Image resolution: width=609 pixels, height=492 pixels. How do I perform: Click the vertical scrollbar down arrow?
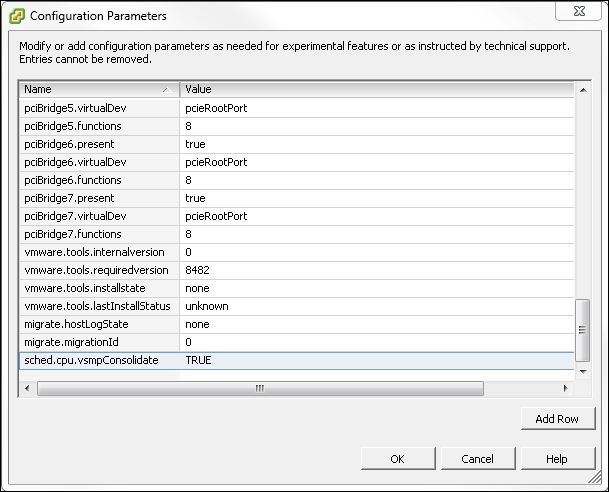point(583,372)
